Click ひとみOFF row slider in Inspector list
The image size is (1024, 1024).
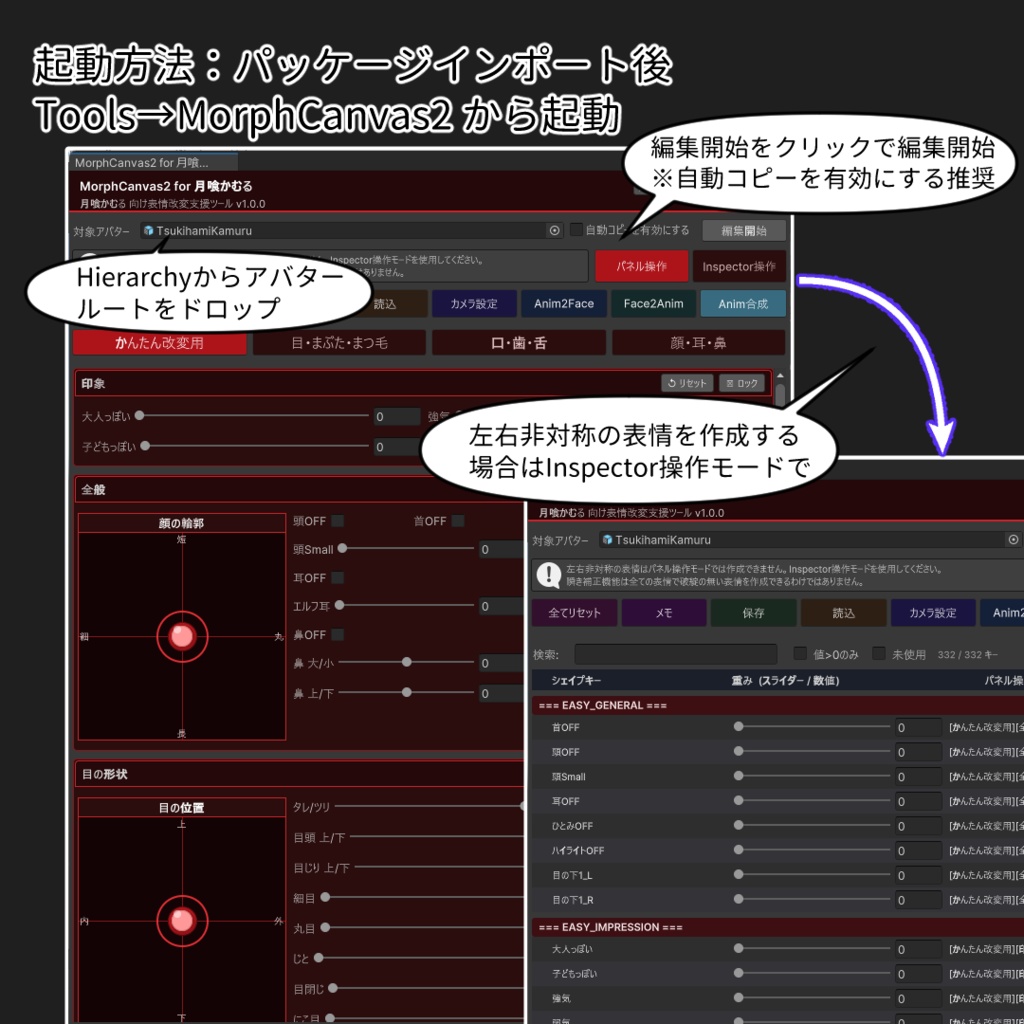[812, 825]
